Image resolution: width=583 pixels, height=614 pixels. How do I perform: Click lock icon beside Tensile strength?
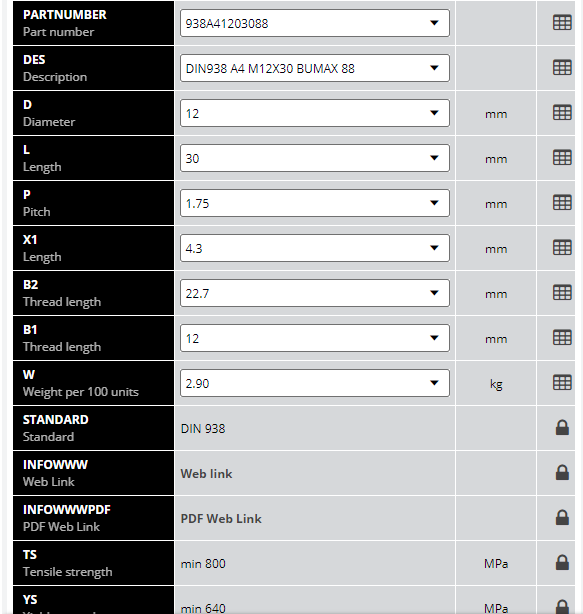click(x=562, y=563)
